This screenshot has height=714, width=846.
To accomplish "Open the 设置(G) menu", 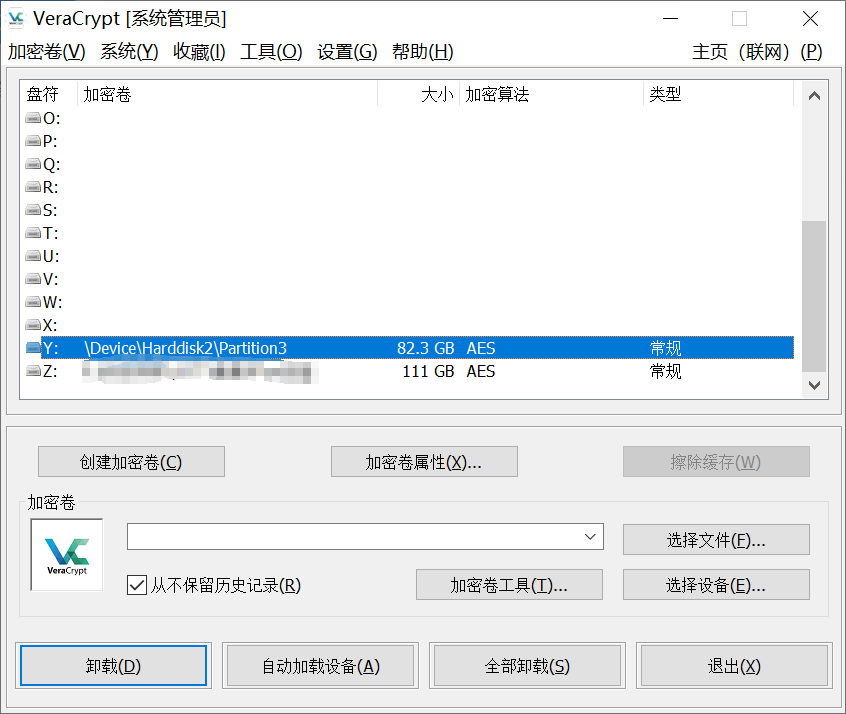I will [347, 52].
